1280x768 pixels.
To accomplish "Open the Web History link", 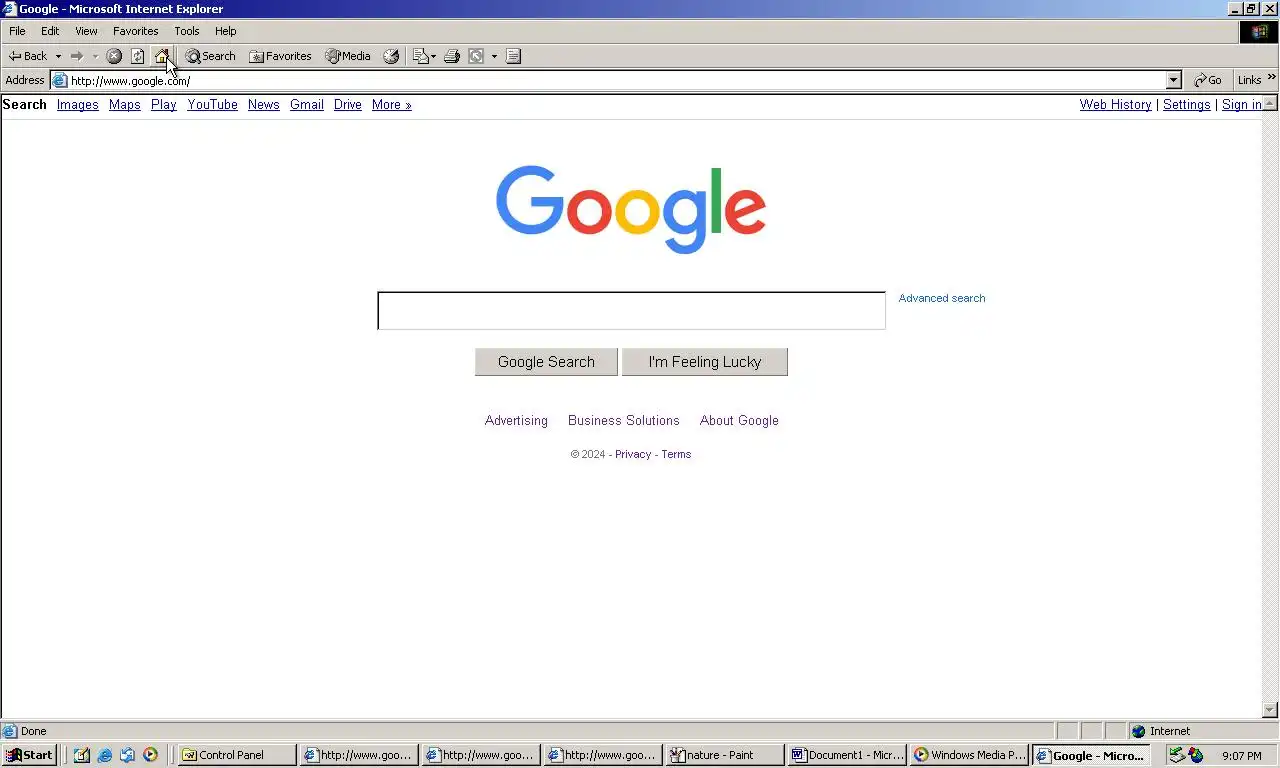I will pos(1115,104).
